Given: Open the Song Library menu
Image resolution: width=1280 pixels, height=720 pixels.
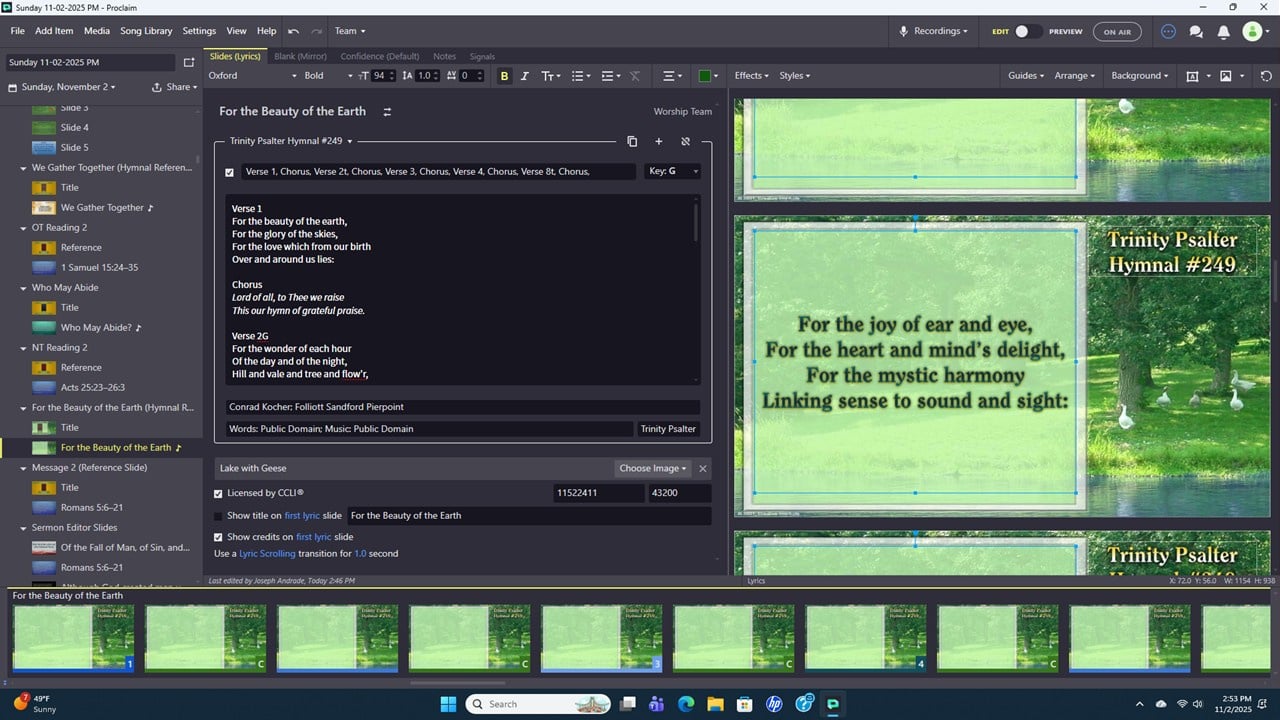Looking at the screenshot, I should pyautogui.click(x=146, y=31).
